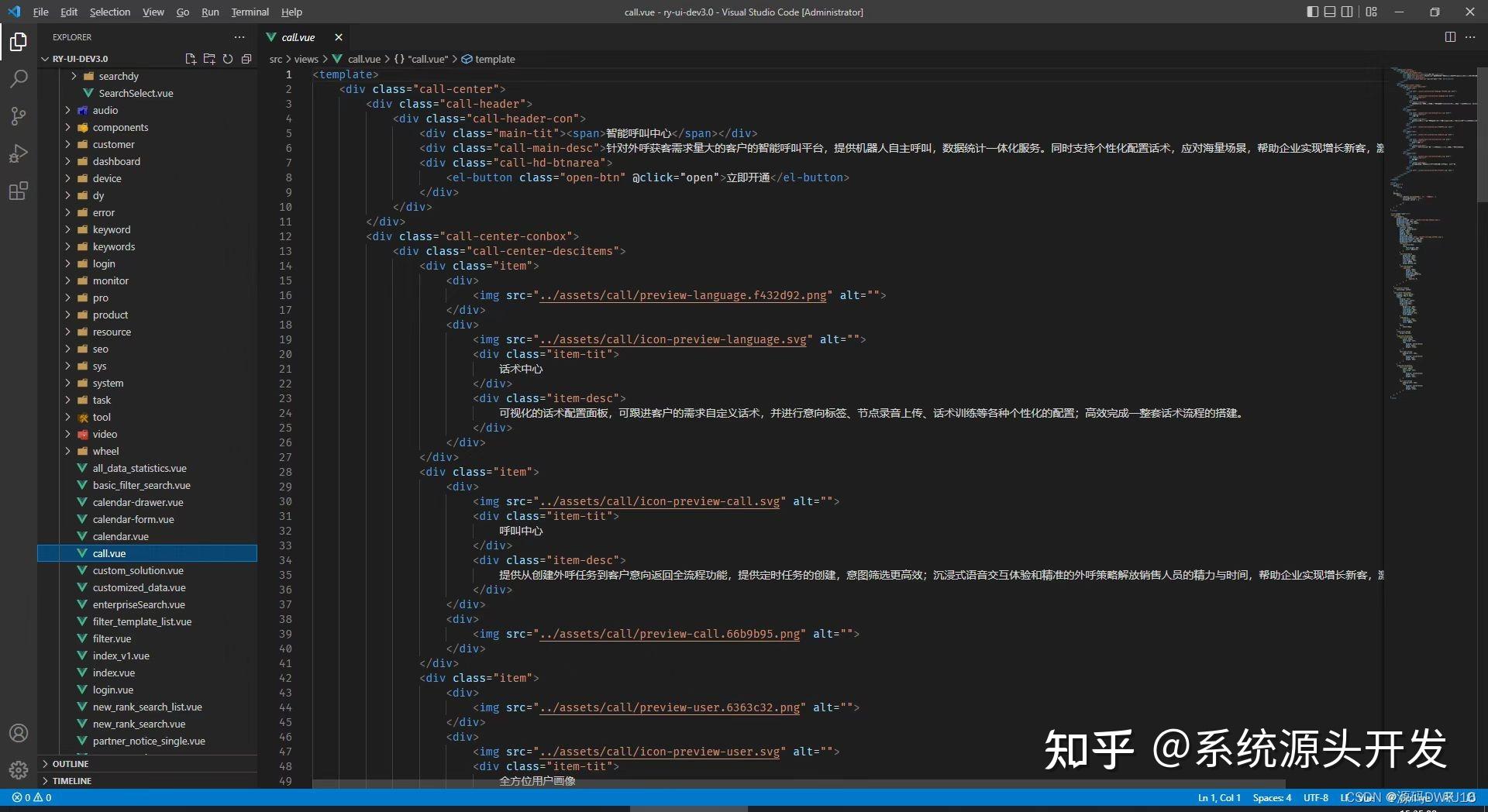This screenshot has width=1488, height=812.
Task: Change indentation via Spaces: 4 status
Action: coord(1272,797)
